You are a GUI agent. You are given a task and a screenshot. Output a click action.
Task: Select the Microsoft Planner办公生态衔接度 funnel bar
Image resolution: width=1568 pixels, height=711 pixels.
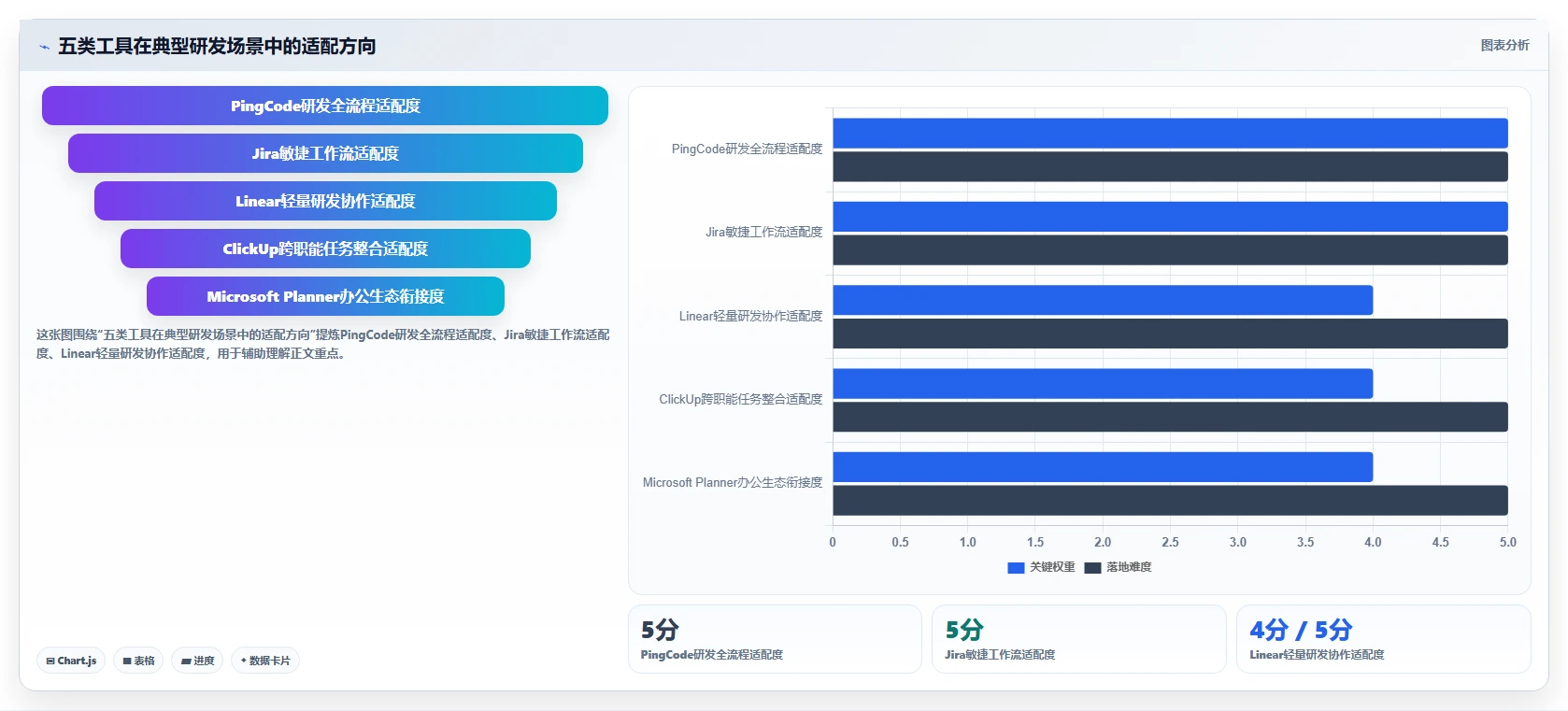tap(325, 296)
